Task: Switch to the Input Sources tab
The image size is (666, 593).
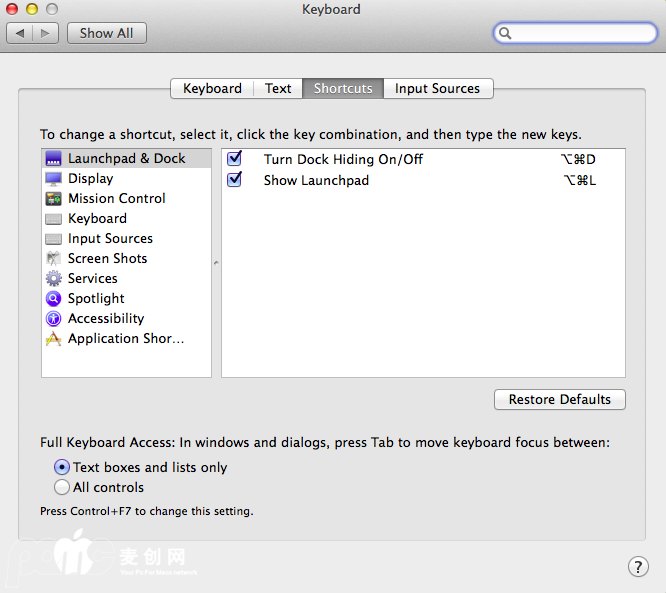Action: [x=437, y=89]
